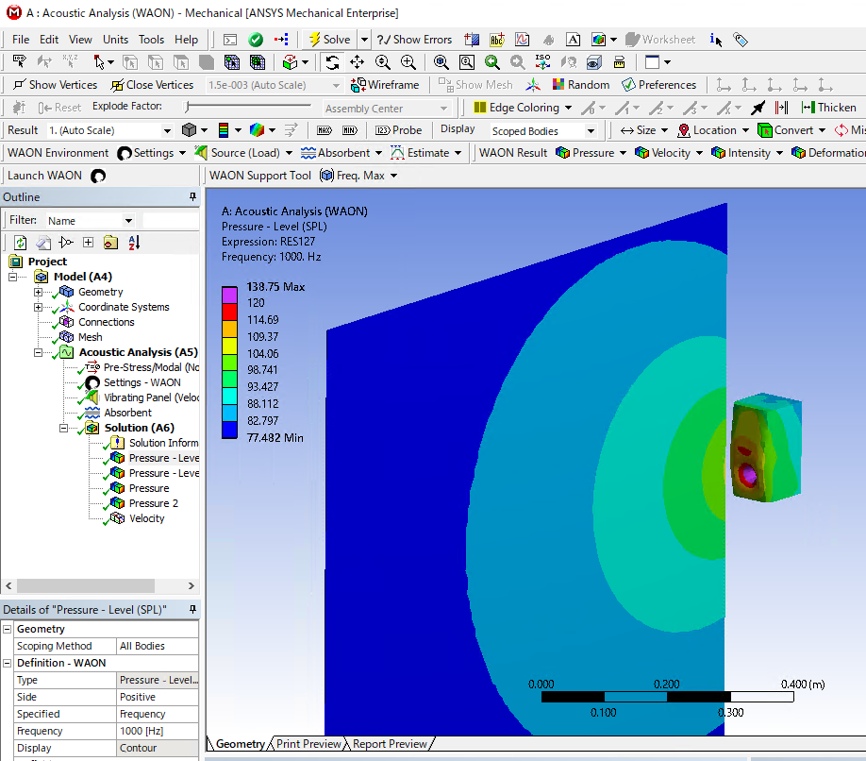Screen dimensions: 866x761
Task: Expand the Coordinate Systems node
Action: [x=38, y=307]
